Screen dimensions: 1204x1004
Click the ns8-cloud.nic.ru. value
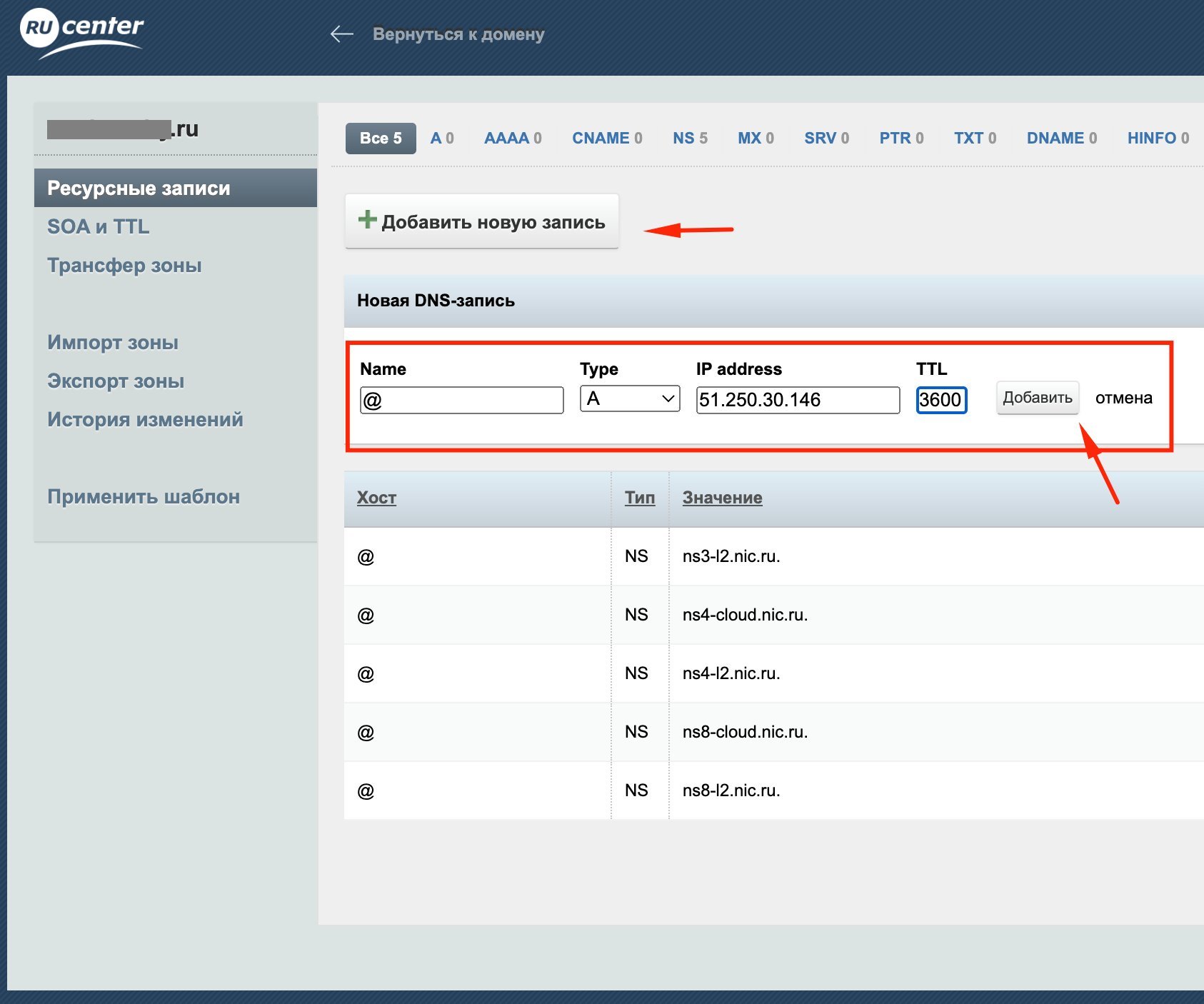pyautogui.click(x=745, y=732)
